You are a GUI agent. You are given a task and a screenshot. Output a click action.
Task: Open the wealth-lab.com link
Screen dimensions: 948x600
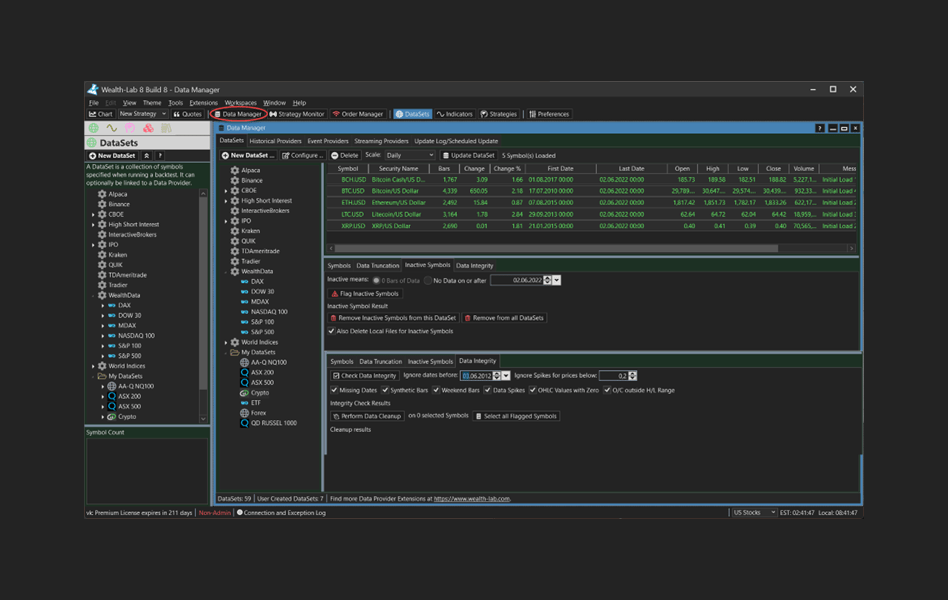click(x=472, y=499)
